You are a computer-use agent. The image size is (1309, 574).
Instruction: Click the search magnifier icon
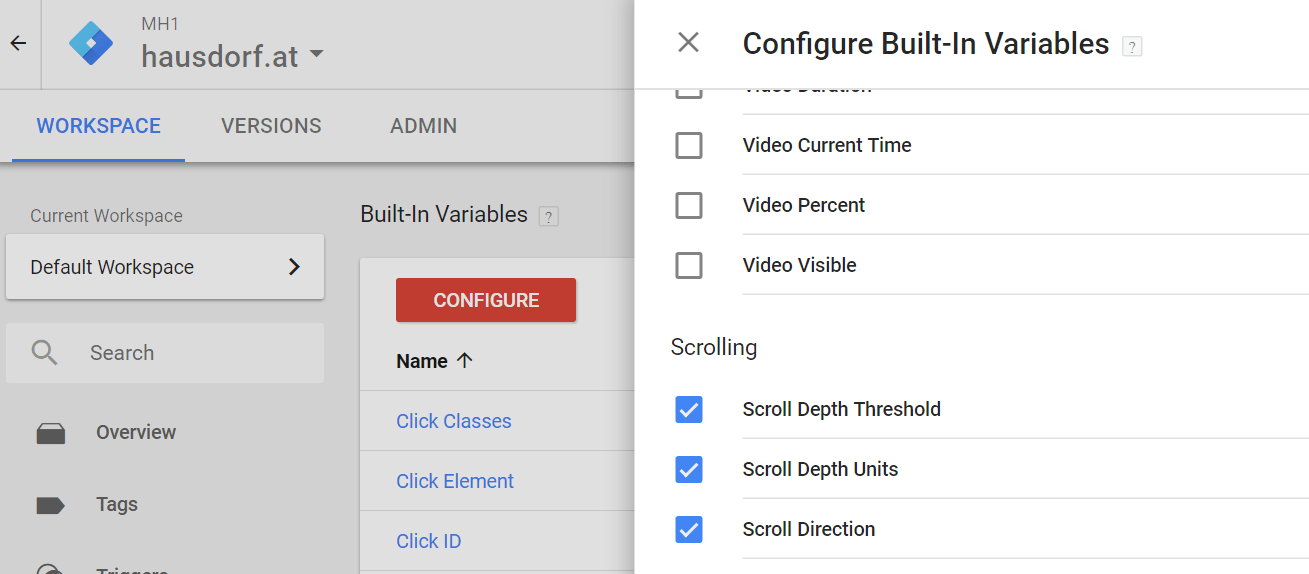pyautogui.click(x=44, y=353)
